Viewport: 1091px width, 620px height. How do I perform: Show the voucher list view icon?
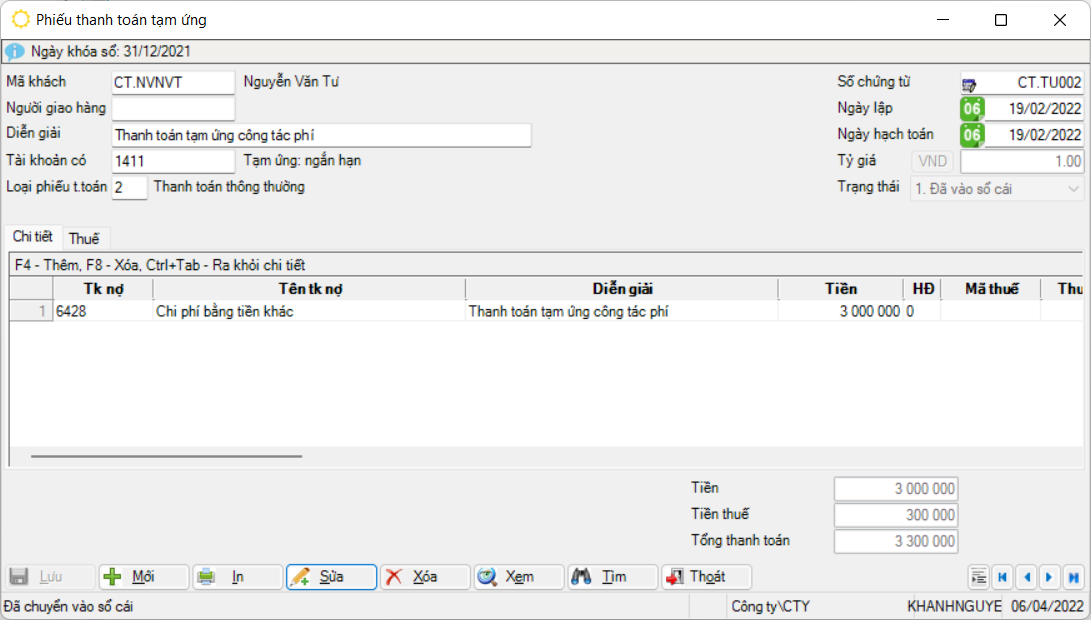(x=978, y=577)
